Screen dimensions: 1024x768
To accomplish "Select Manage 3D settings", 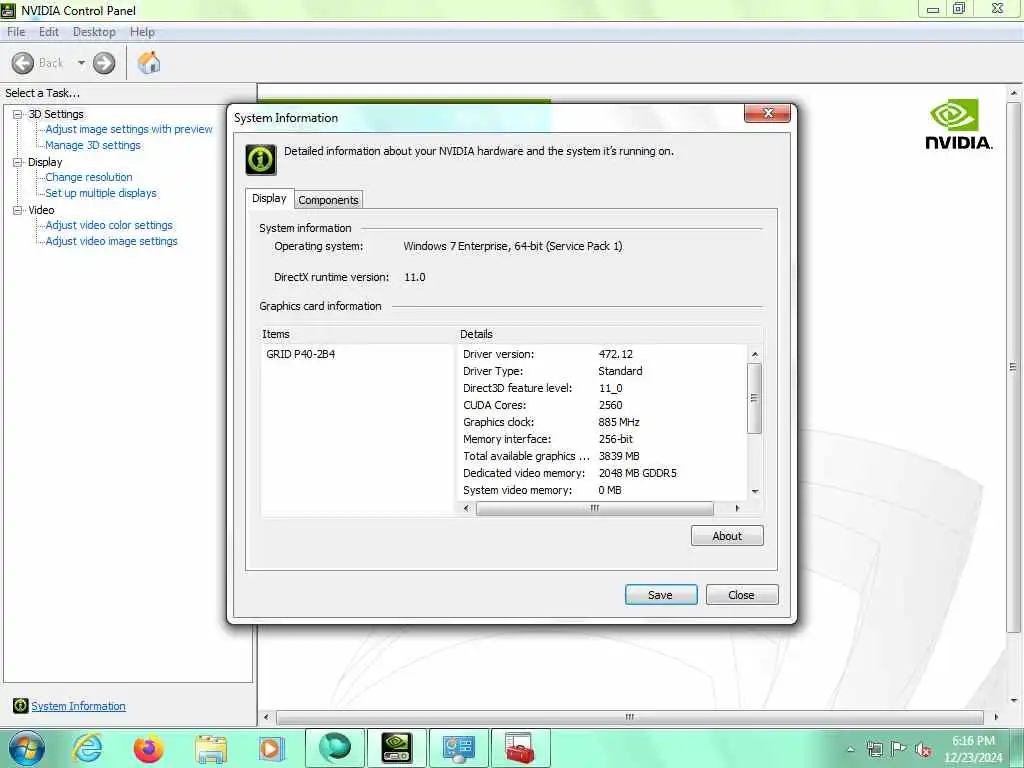I will click(x=93, y=145).
